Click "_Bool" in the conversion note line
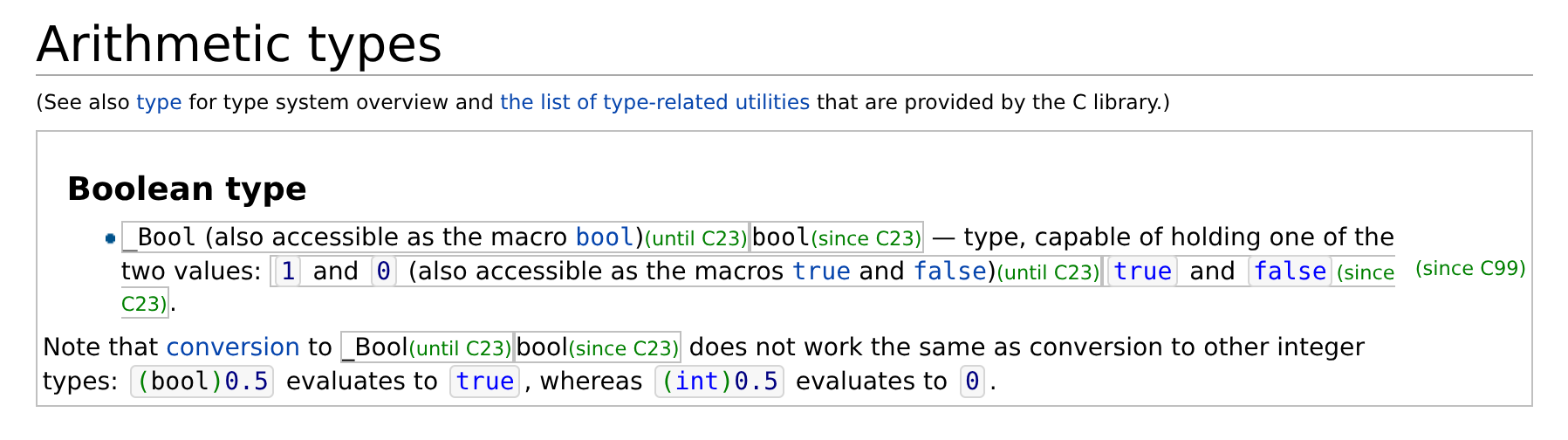This screenshot has width=1568, height=440. [x=375, y=347]
